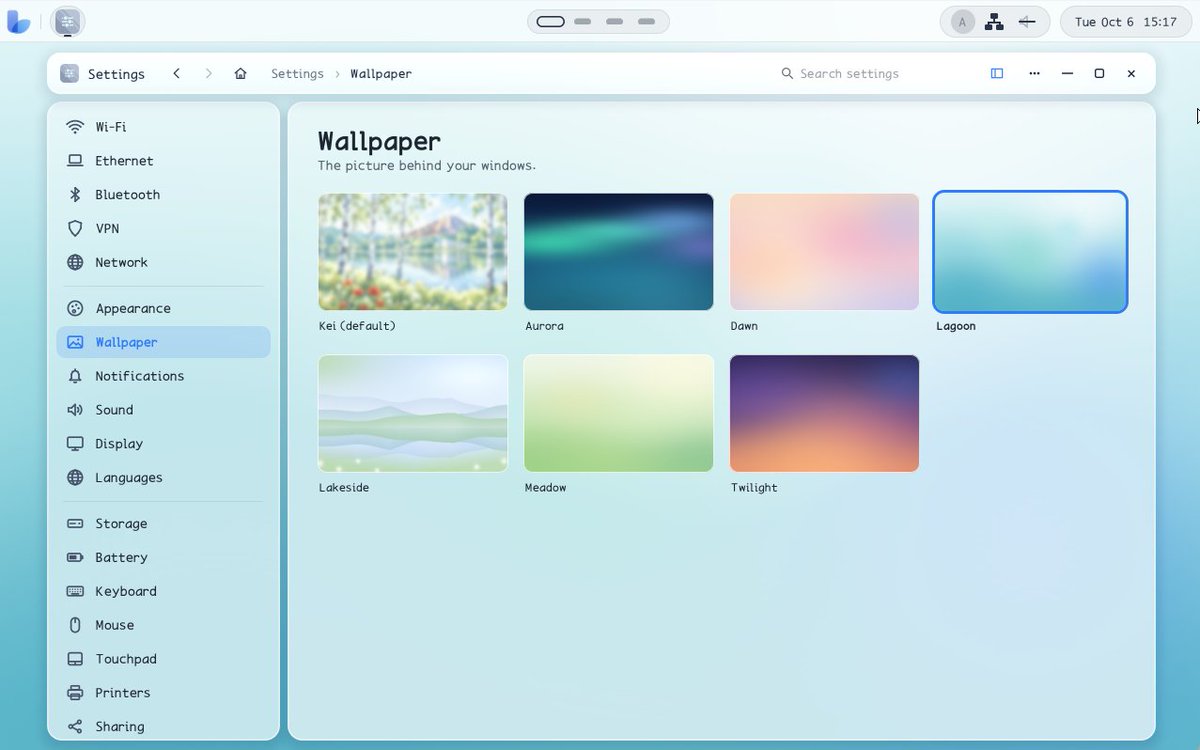Select the Lagoon wallpaper thumbnail

tap(1030, 252)
